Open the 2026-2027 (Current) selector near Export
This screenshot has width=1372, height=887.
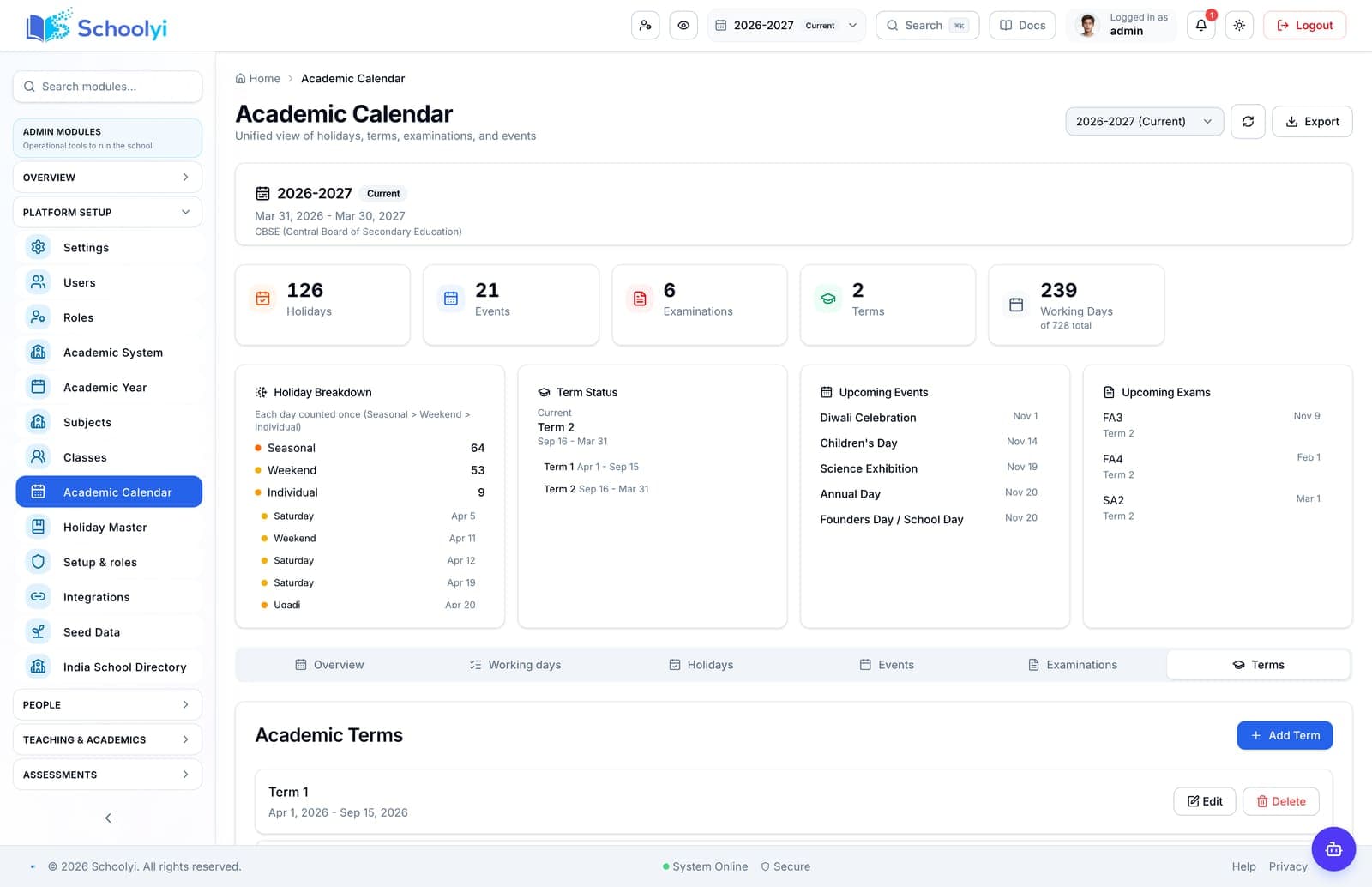point(1144,121)
